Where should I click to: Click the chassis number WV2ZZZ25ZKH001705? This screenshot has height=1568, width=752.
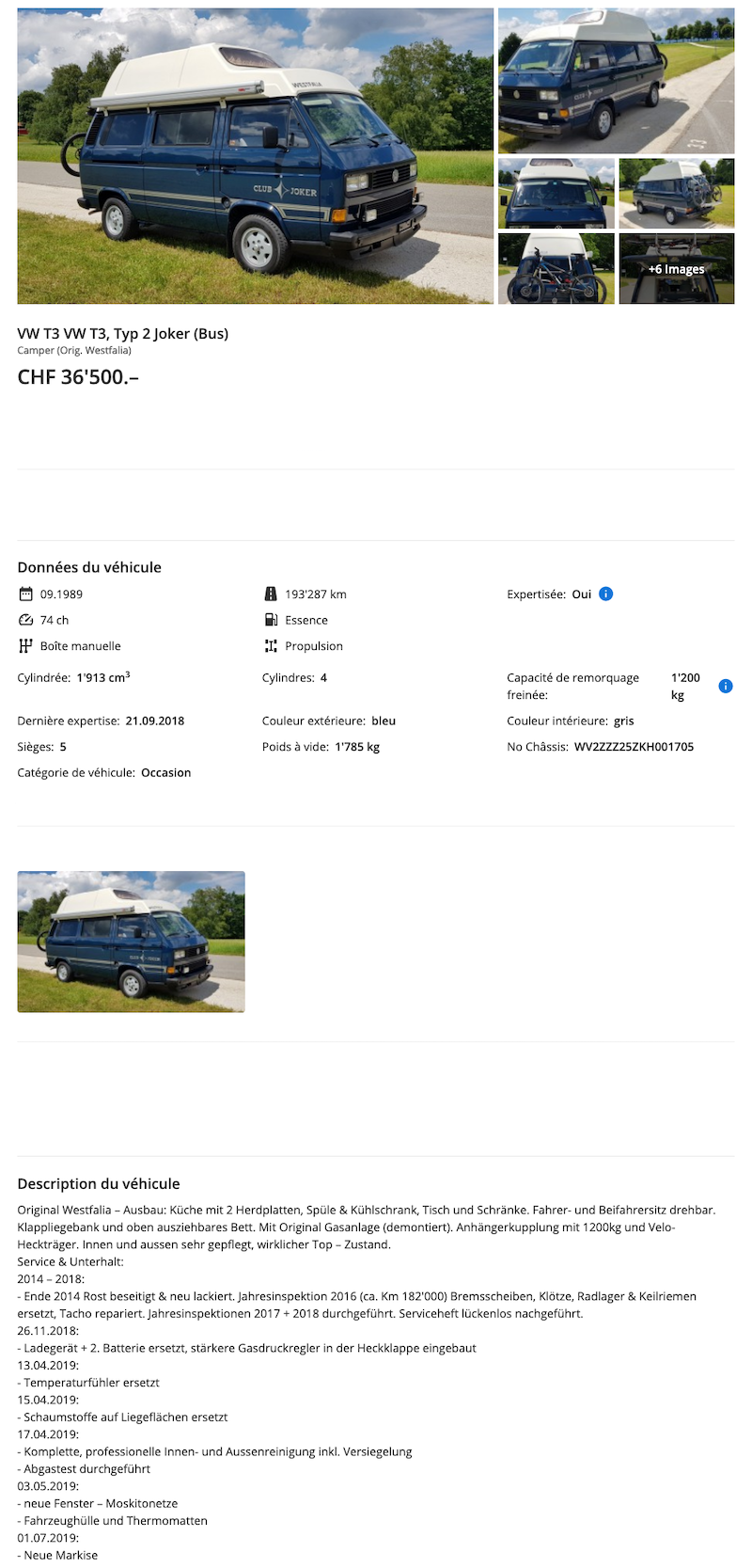pos(634,747)
